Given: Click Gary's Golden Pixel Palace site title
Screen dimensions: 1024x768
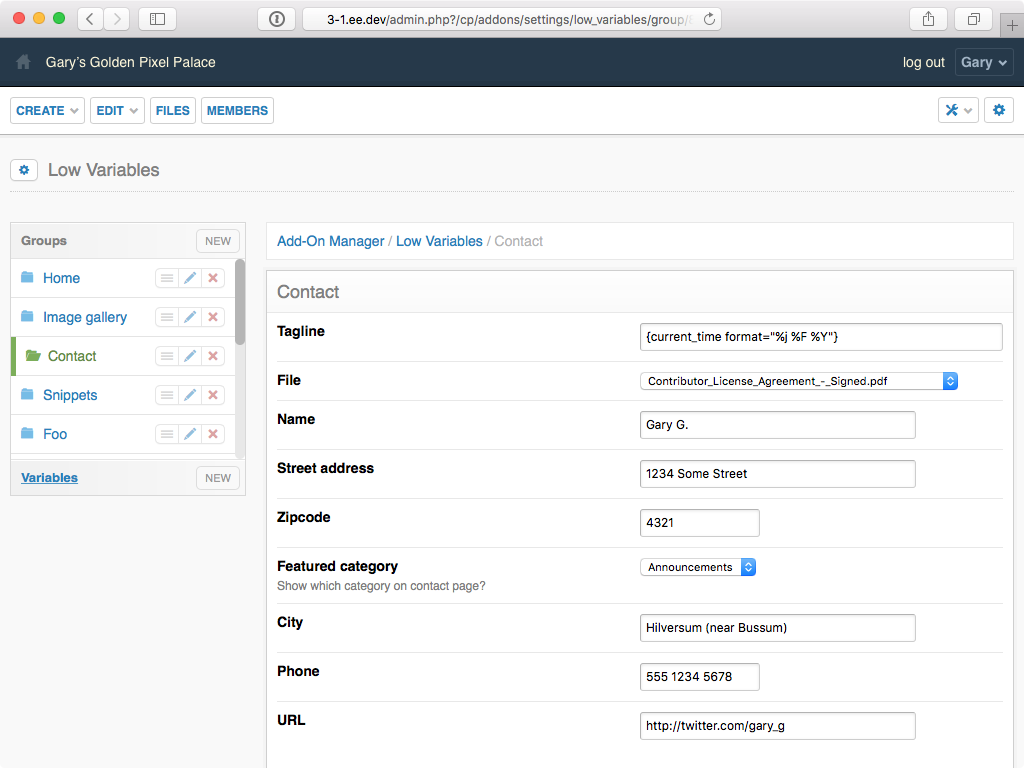Looking at the screenshot, I should tap(131, 62).
